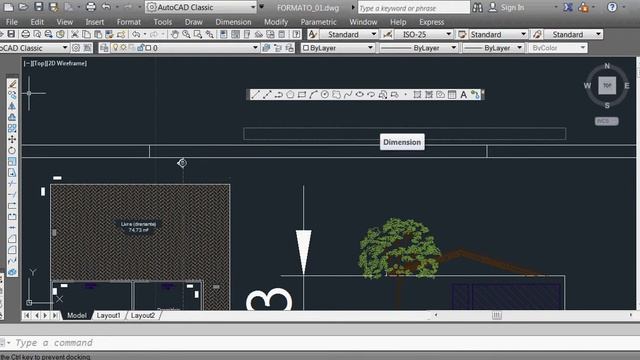Select the Revision Cloud tool
Viewport: 640px width, 360px height.
[x=336, y=95]
